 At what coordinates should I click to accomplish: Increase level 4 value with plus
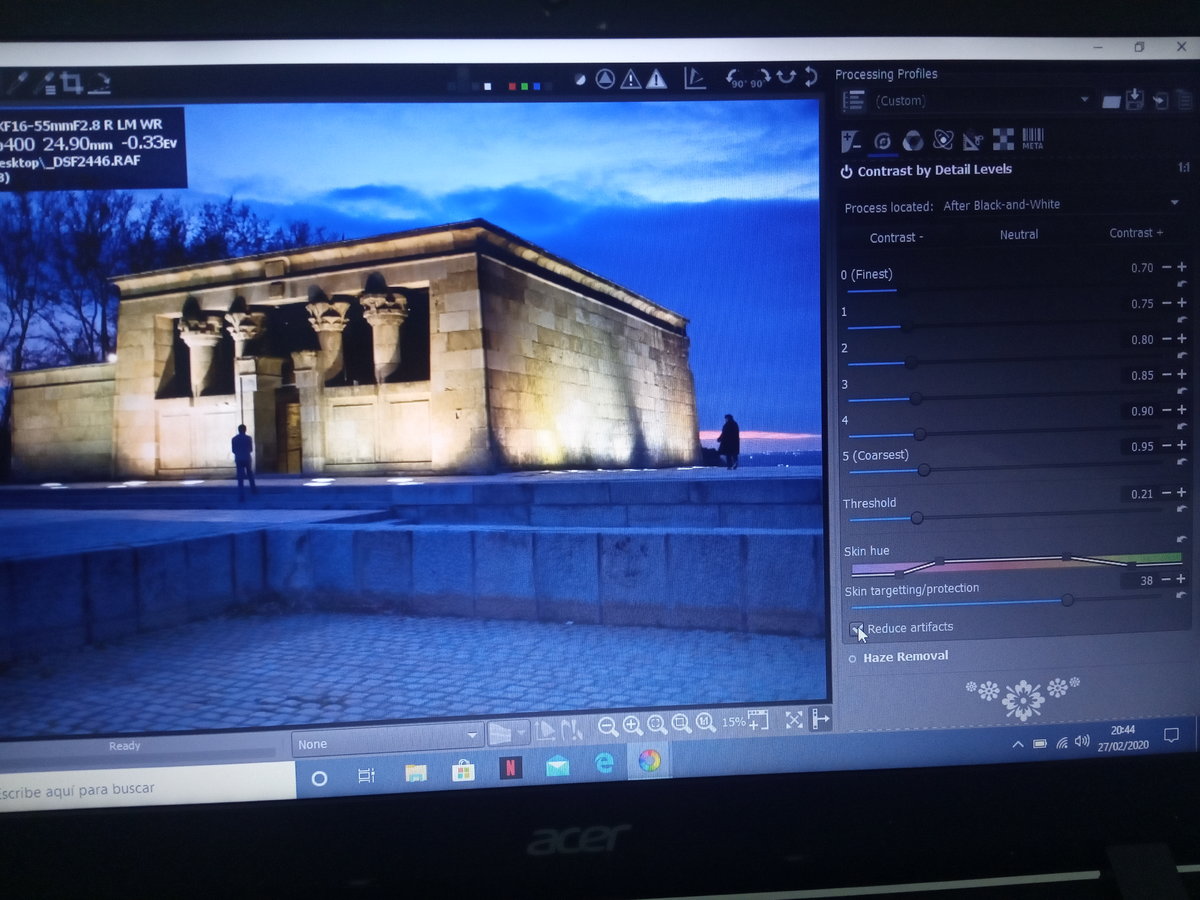pos(1181,410)
